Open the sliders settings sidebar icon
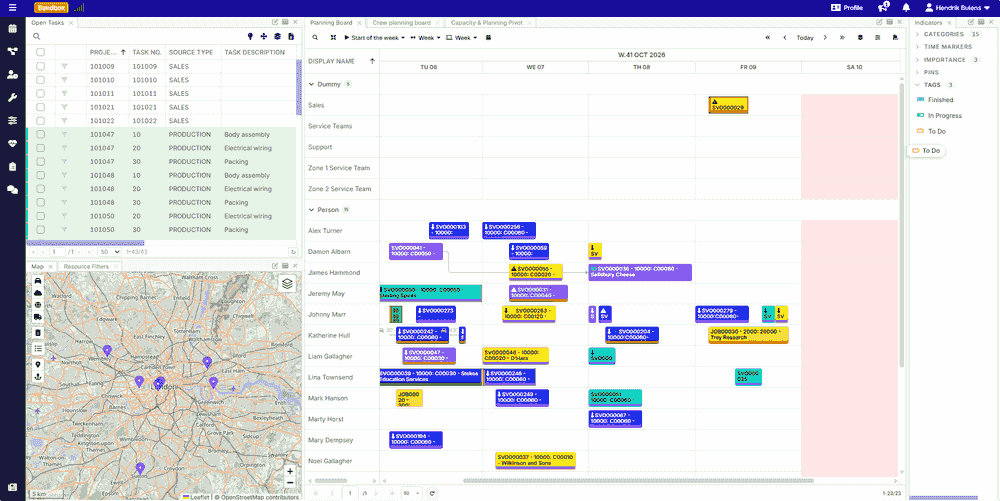 click(x=13, y=120)
